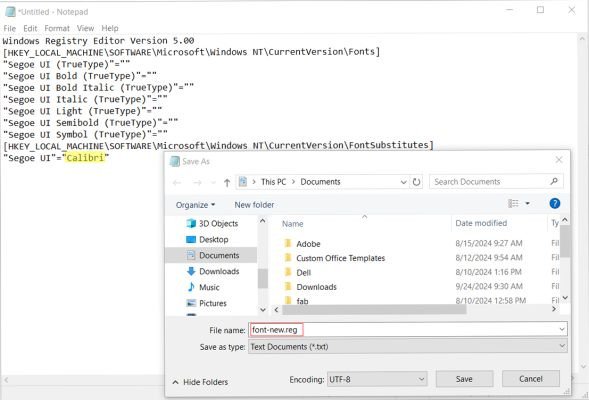Screen dimensions: 589x400
Task: Click the Back arrow in Save As dialog
Action: coord(177,183)
